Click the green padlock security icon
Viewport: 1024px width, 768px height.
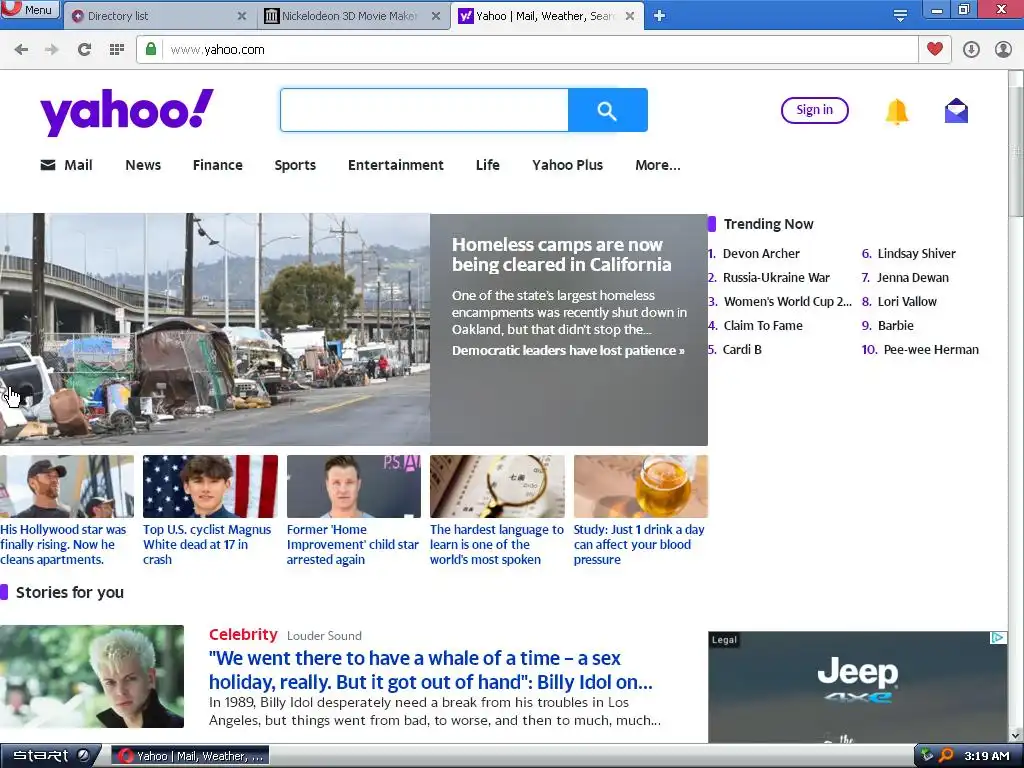tap(151, 50)
